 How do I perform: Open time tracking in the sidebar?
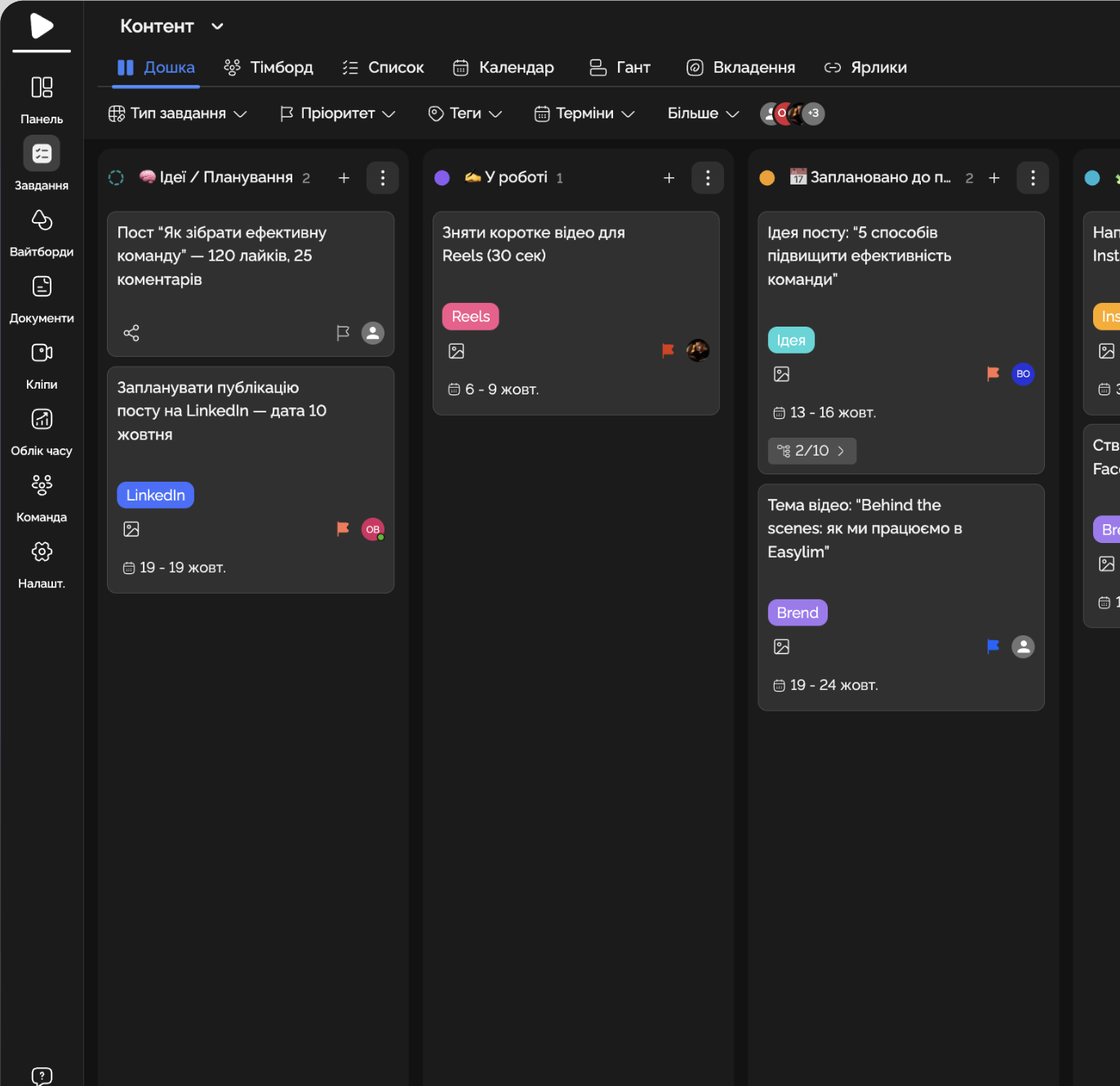(x=42, y=431)
